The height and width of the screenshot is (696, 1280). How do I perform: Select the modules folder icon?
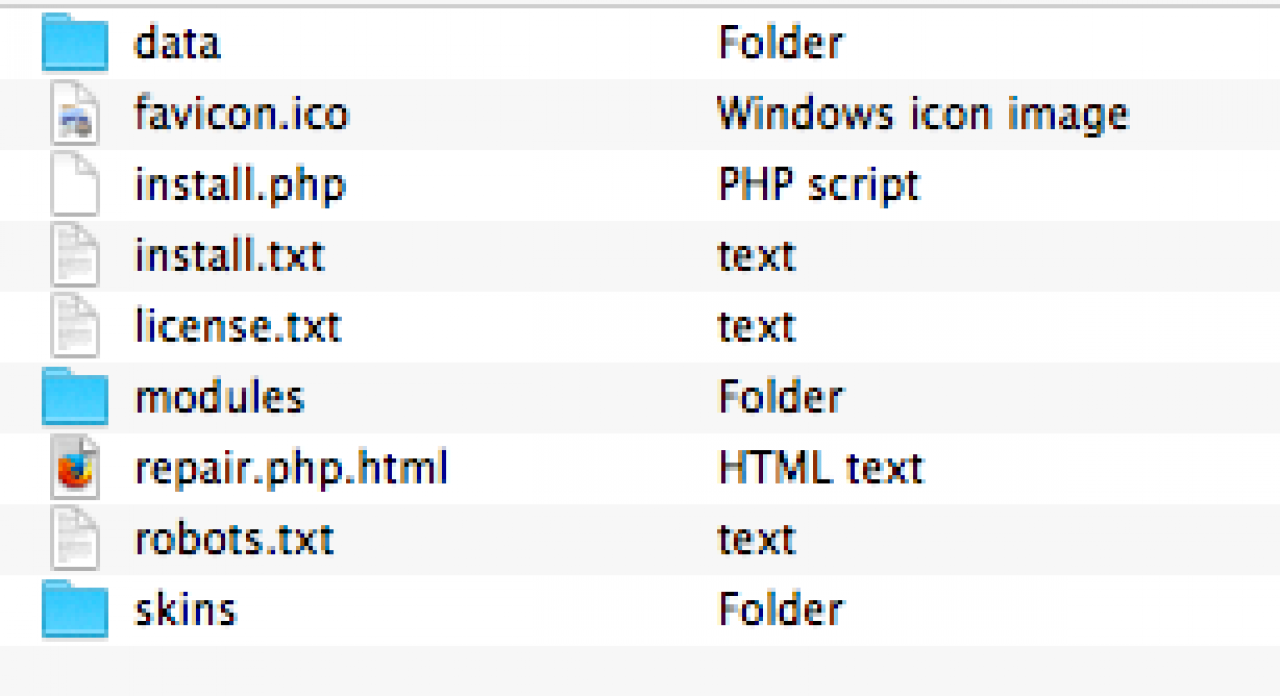(x=75, y=398)
